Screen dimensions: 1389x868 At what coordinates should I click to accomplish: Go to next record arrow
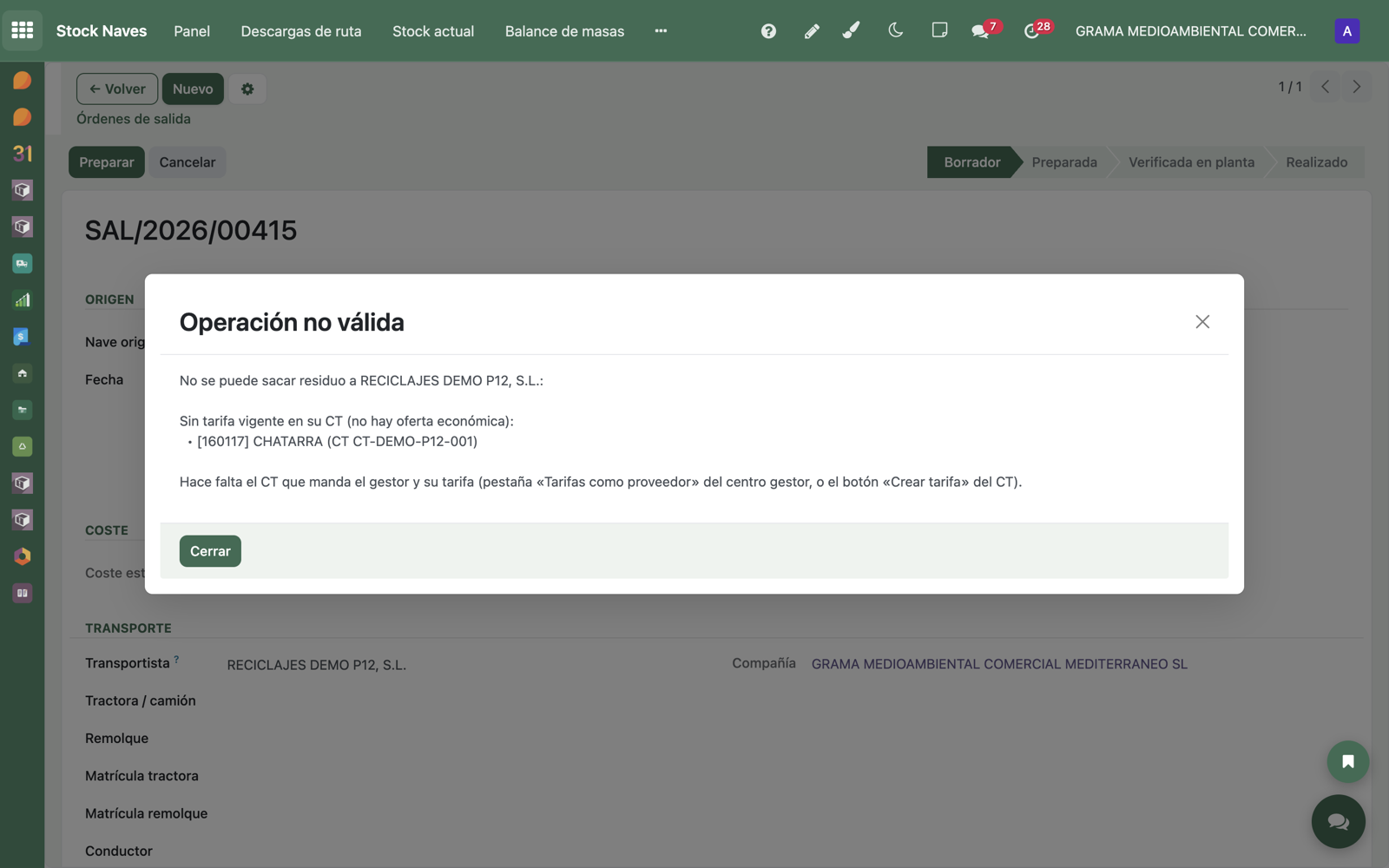click(x=1356, y=87)
